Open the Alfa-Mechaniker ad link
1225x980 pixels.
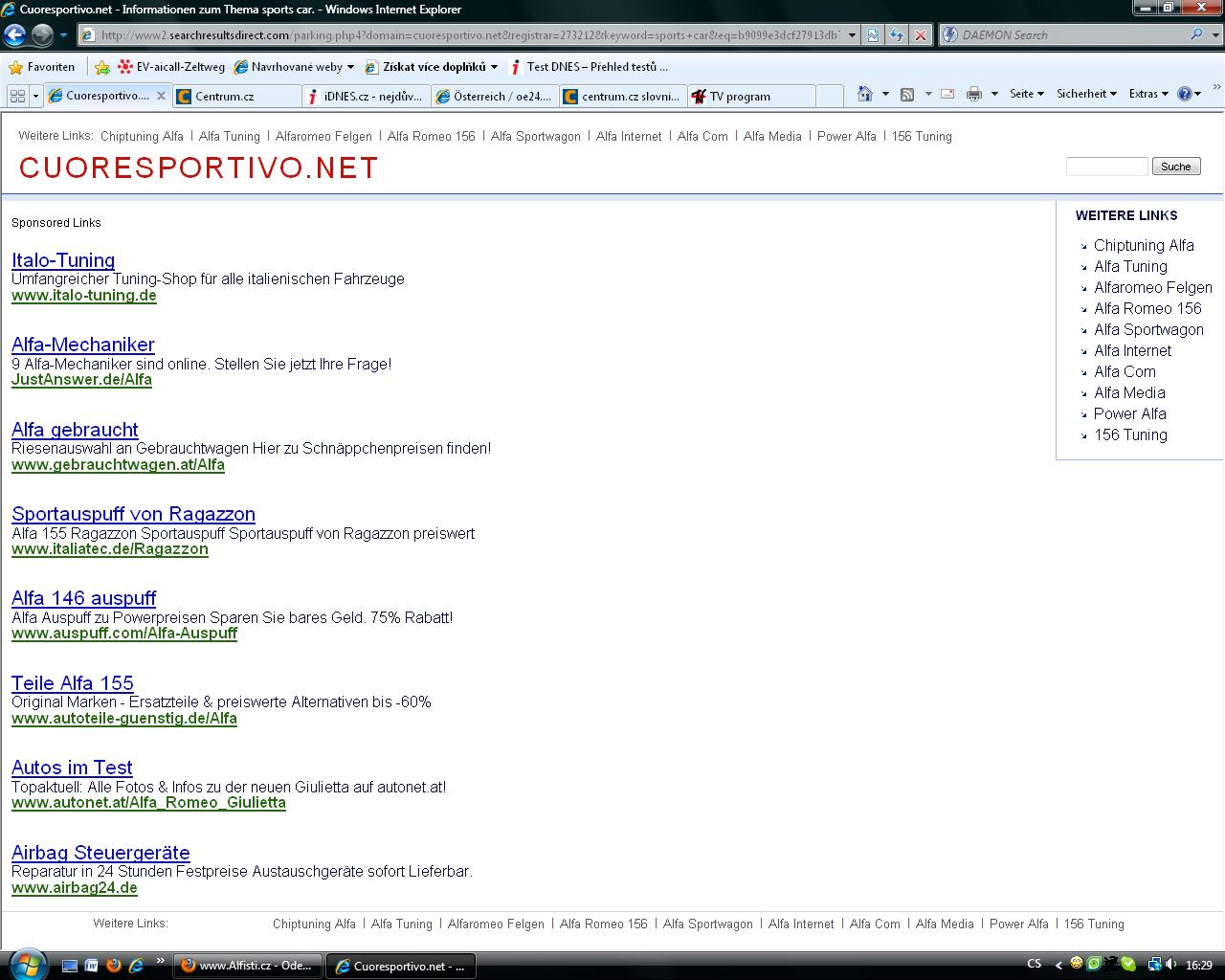pos(83,345)
